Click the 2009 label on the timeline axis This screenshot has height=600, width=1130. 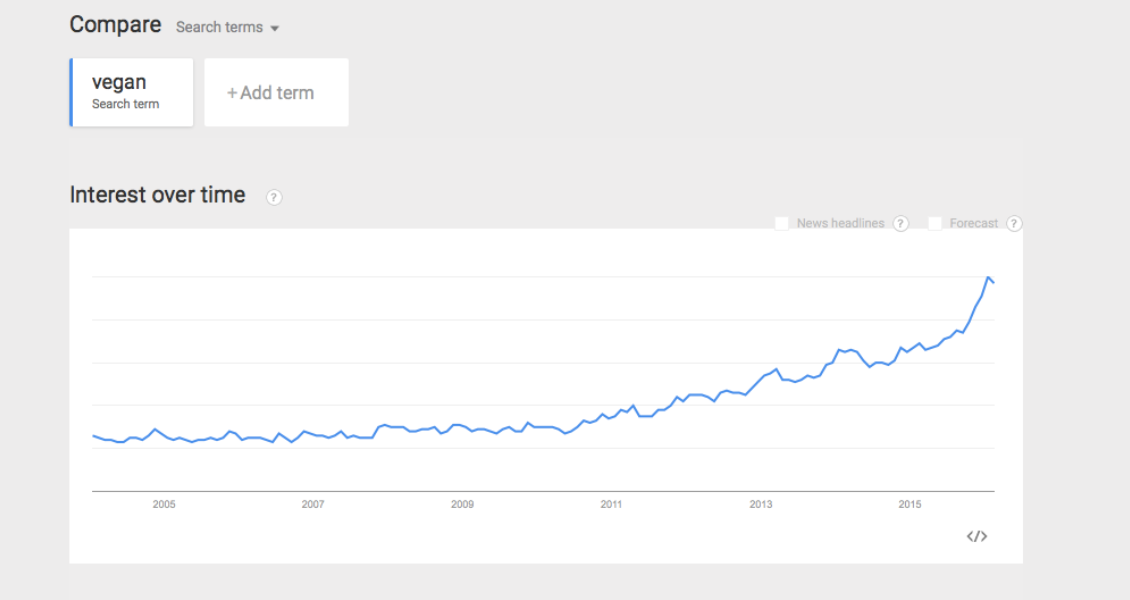pyautogui.click(x=462, y=504)
